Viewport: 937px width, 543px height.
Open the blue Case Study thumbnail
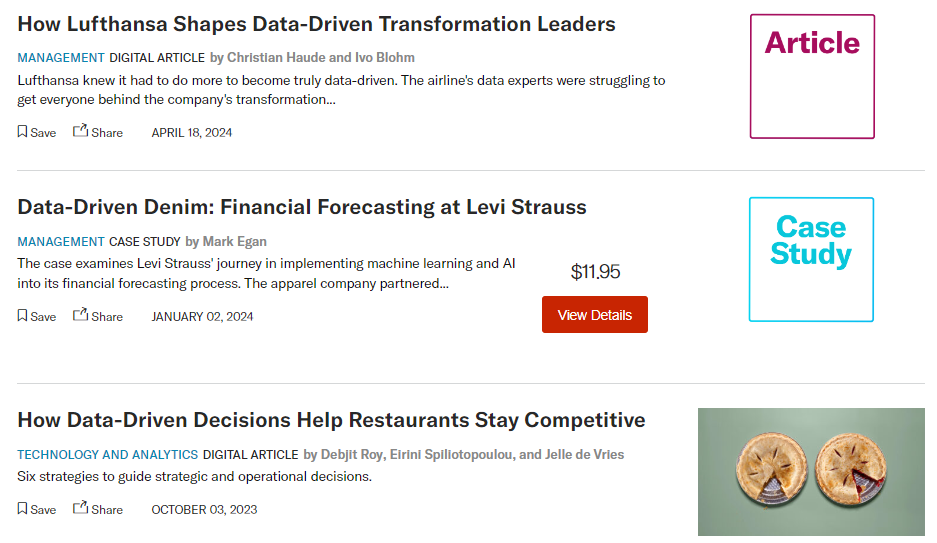point(811,259)
